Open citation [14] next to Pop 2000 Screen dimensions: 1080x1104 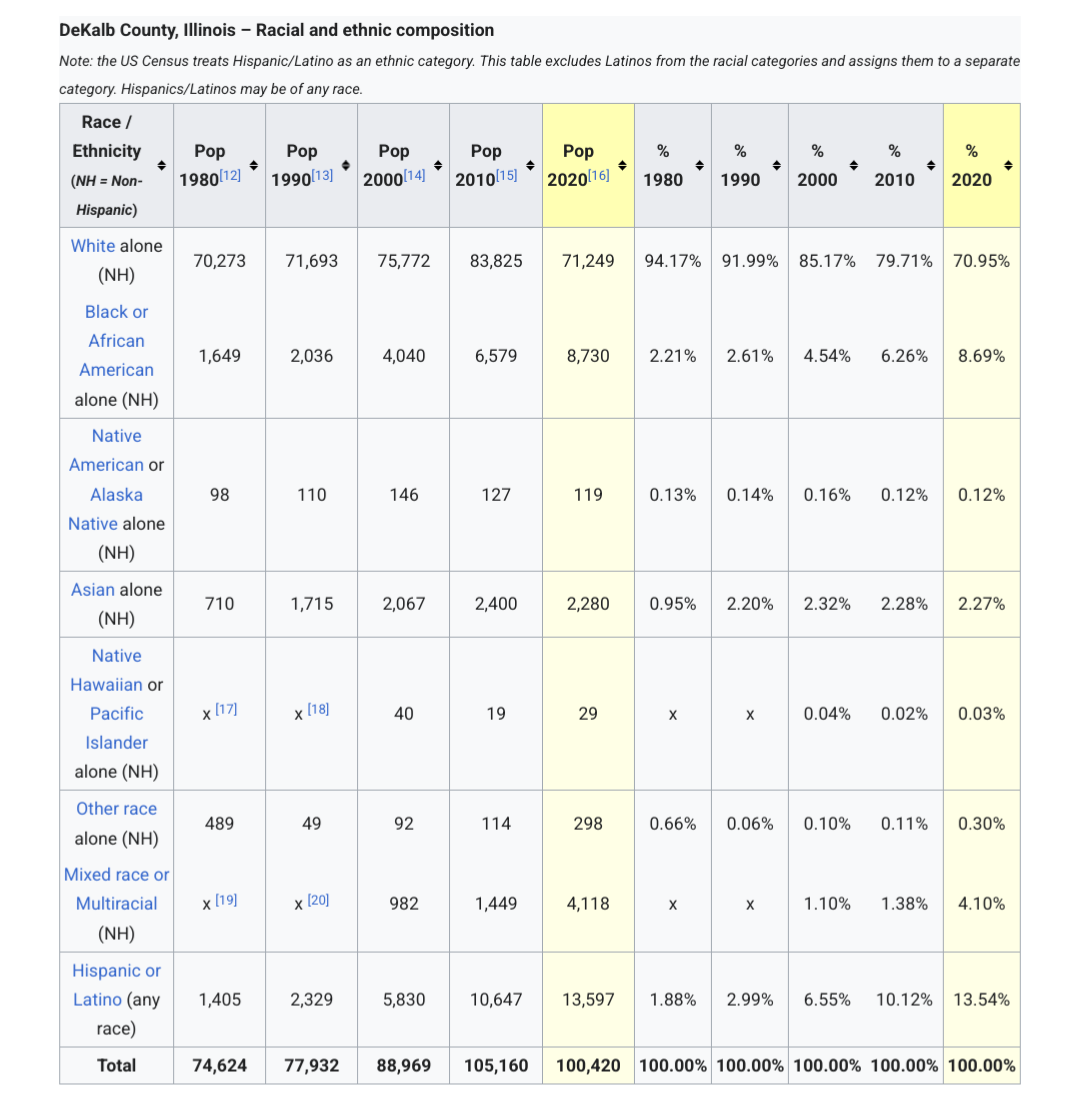tap(415, 175)
